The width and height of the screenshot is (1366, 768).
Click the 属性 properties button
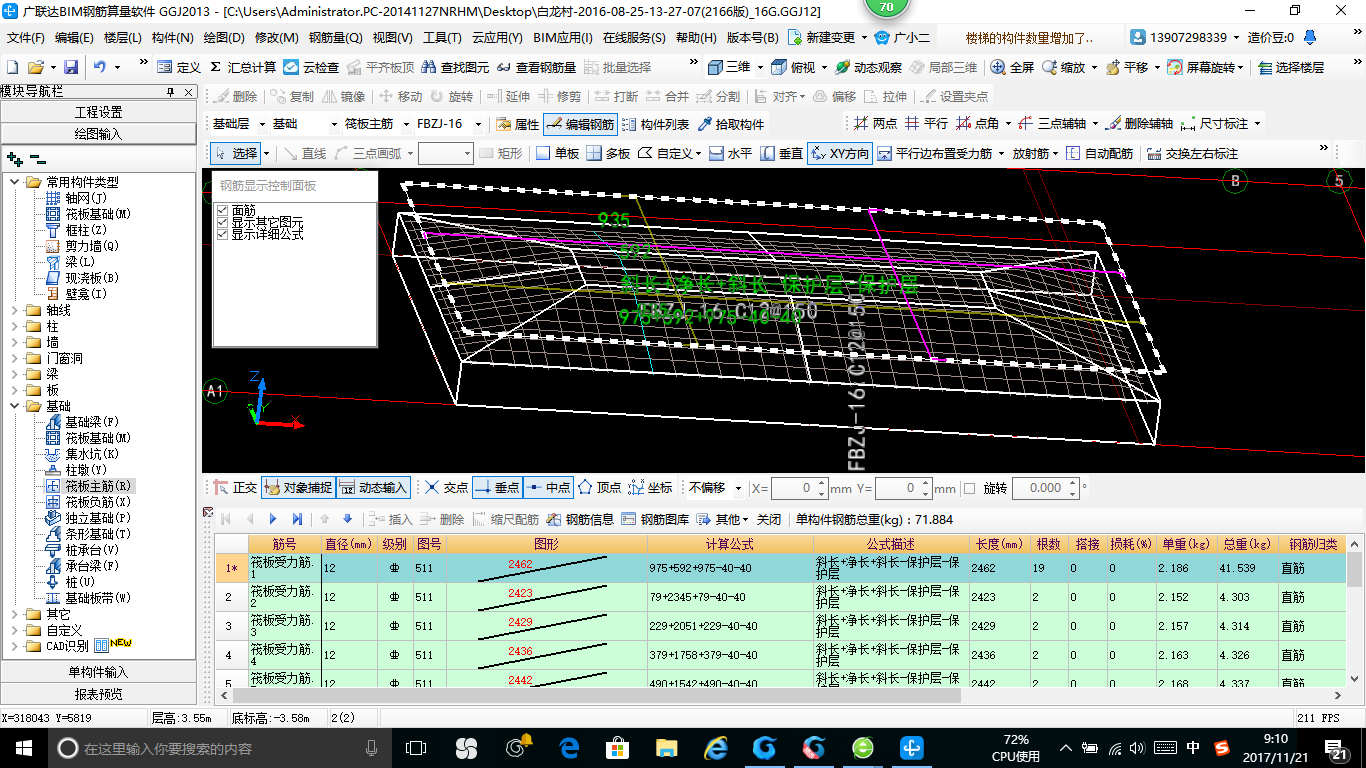point(517,125)
